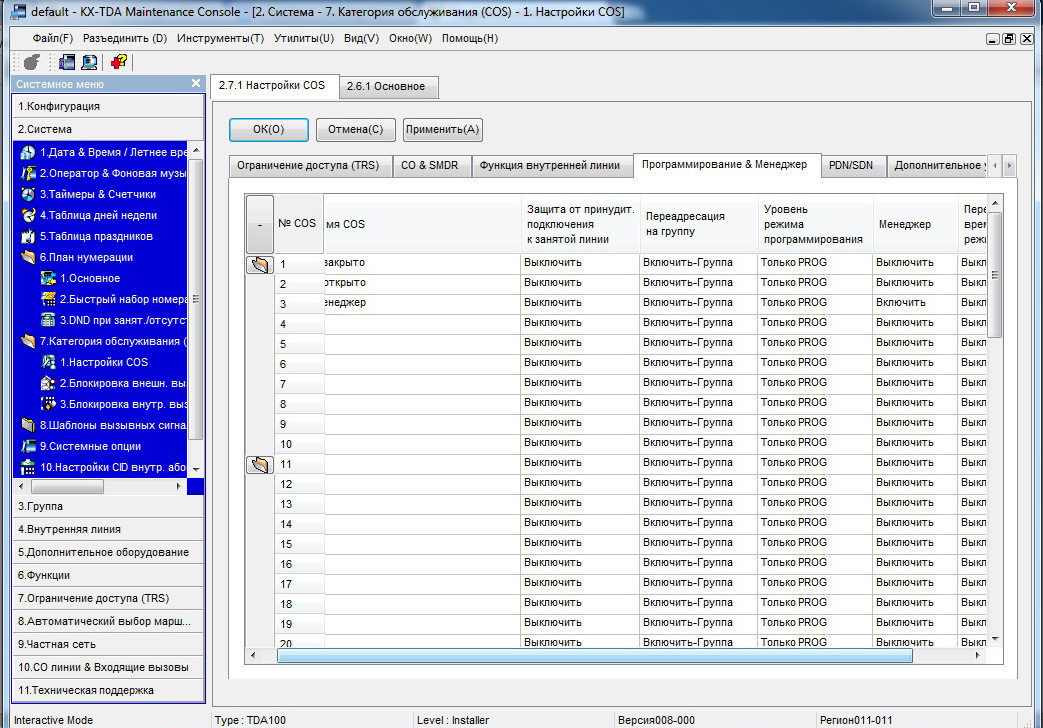1043x728 pixels.
Task: Click the icon beside 8.Шаблоны вызывных сигналов
Action: point(28,425)
